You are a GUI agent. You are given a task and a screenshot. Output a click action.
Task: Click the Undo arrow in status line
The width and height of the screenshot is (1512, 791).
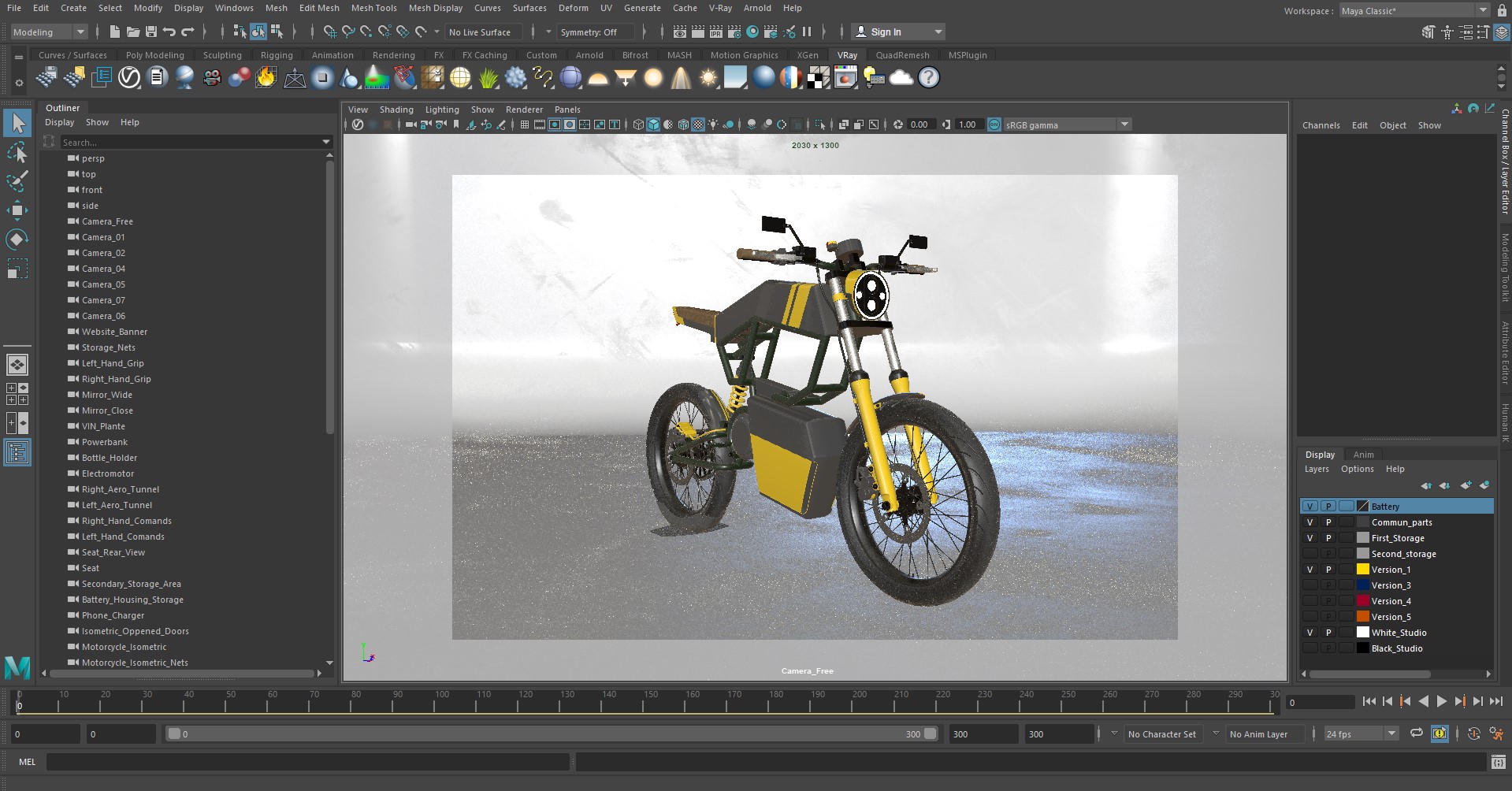169,32
